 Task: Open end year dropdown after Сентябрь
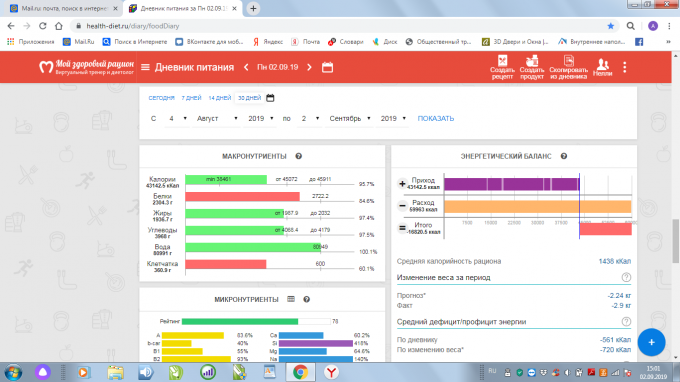[x=393, y=118]
